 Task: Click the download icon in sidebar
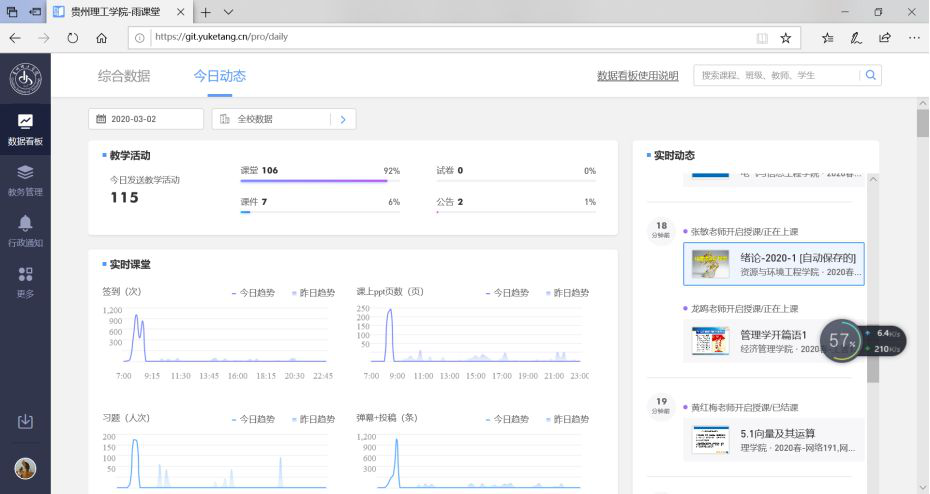coord(25,422)
